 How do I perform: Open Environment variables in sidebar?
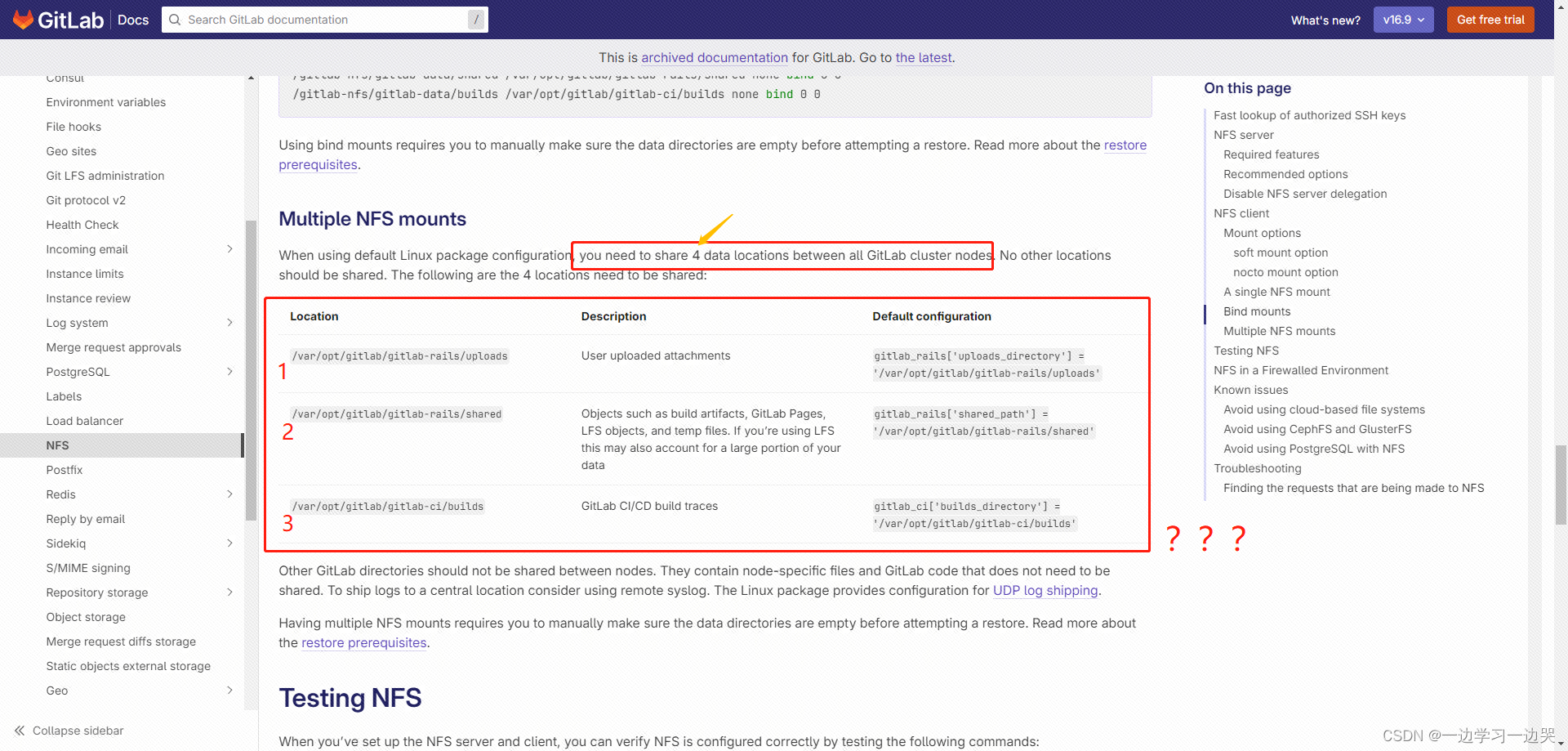(x=106, y=102)
